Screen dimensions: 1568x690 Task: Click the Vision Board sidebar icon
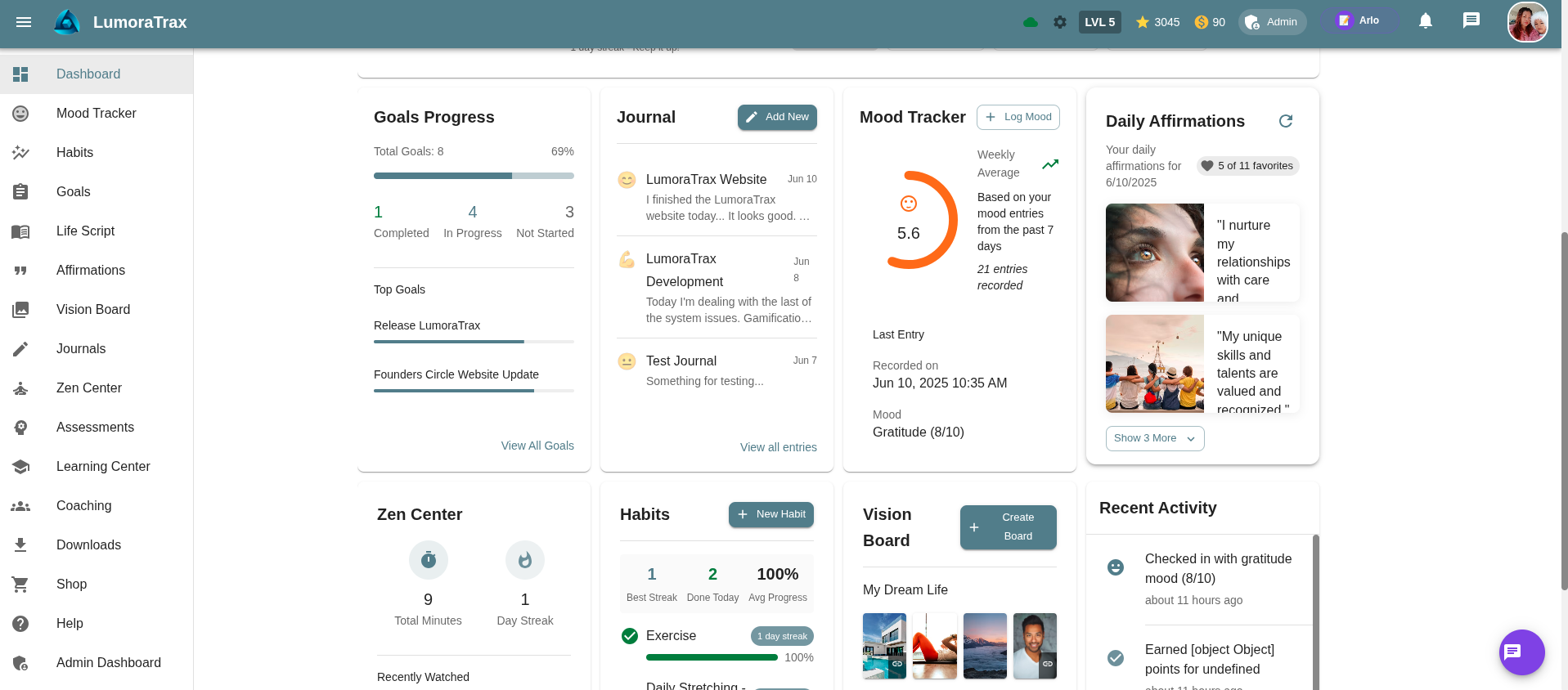20,310
